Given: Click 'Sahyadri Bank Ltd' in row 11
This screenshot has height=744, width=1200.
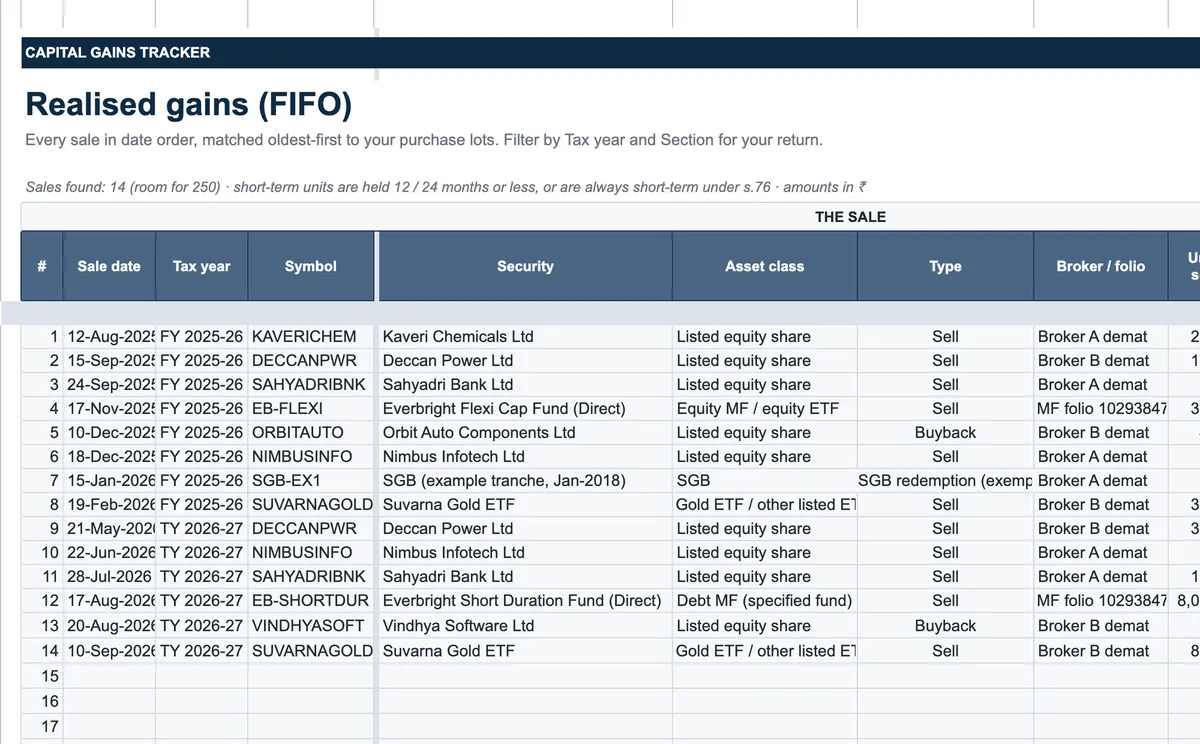Looking at the screenshot, I should tap(525, 577).
